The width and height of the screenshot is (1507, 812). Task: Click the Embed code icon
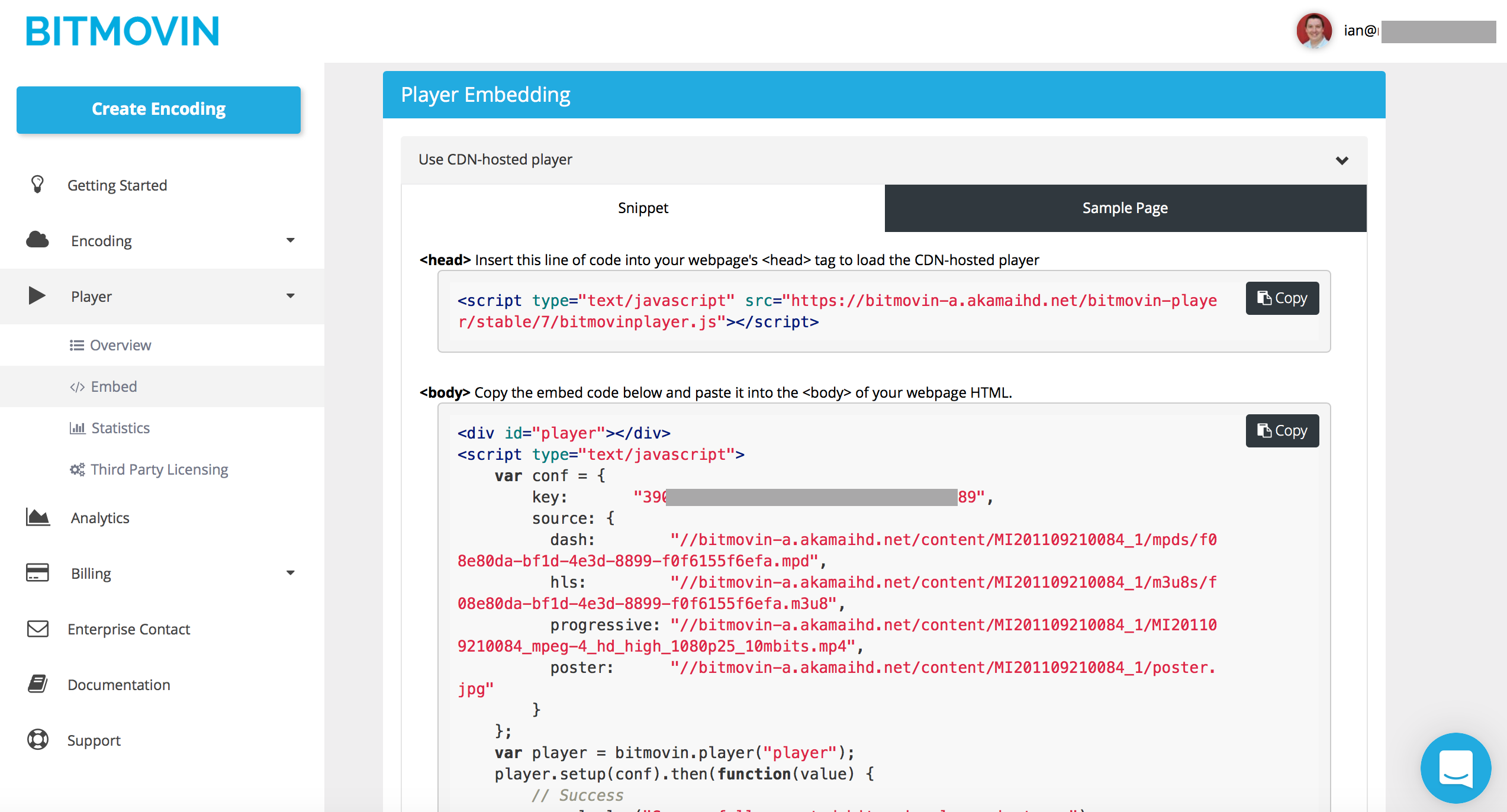click(77, 386)
